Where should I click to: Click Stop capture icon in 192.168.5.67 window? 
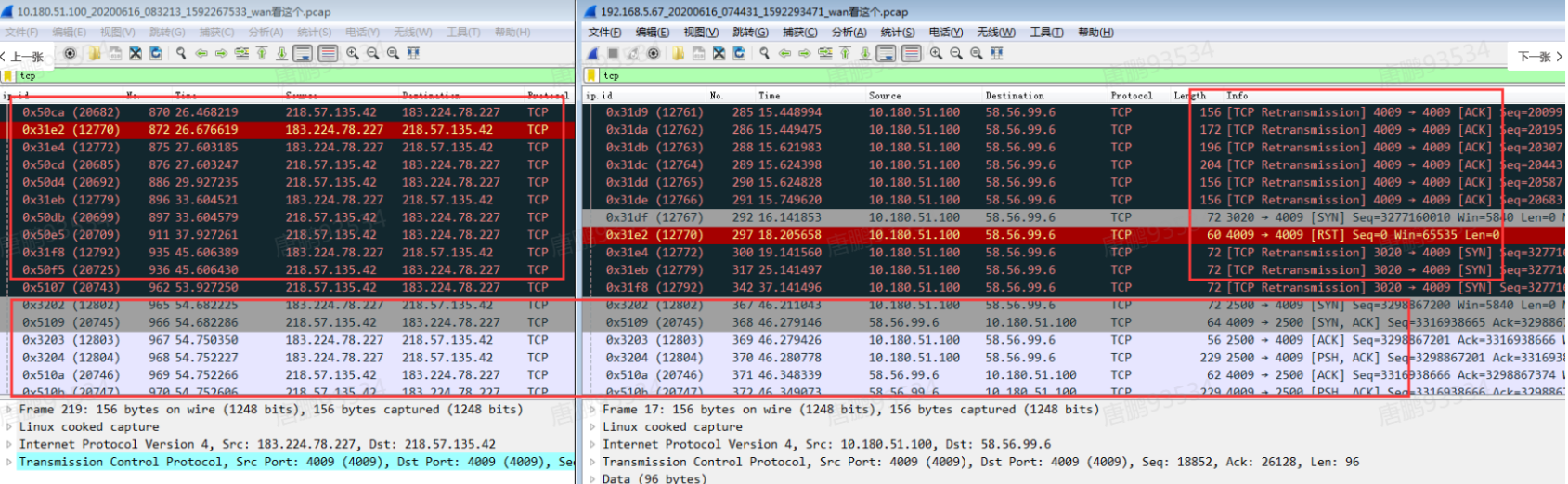(613, 54)
